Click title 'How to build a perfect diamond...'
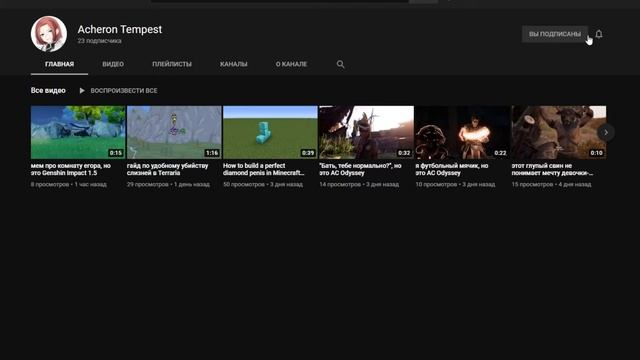Viewport: 640px width, 360px height. [264, 169]
